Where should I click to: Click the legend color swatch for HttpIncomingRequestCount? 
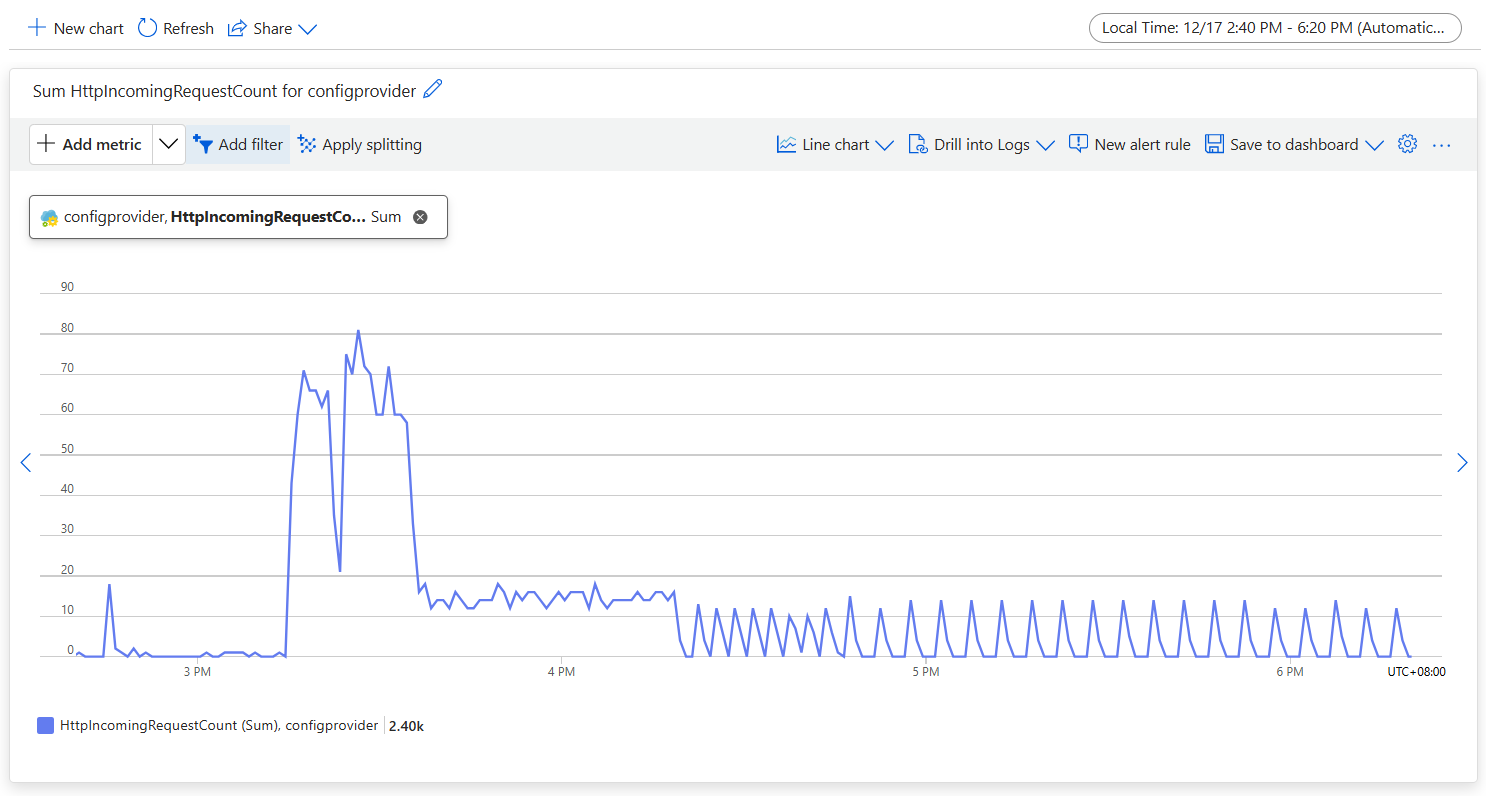[x=45, y=726]
